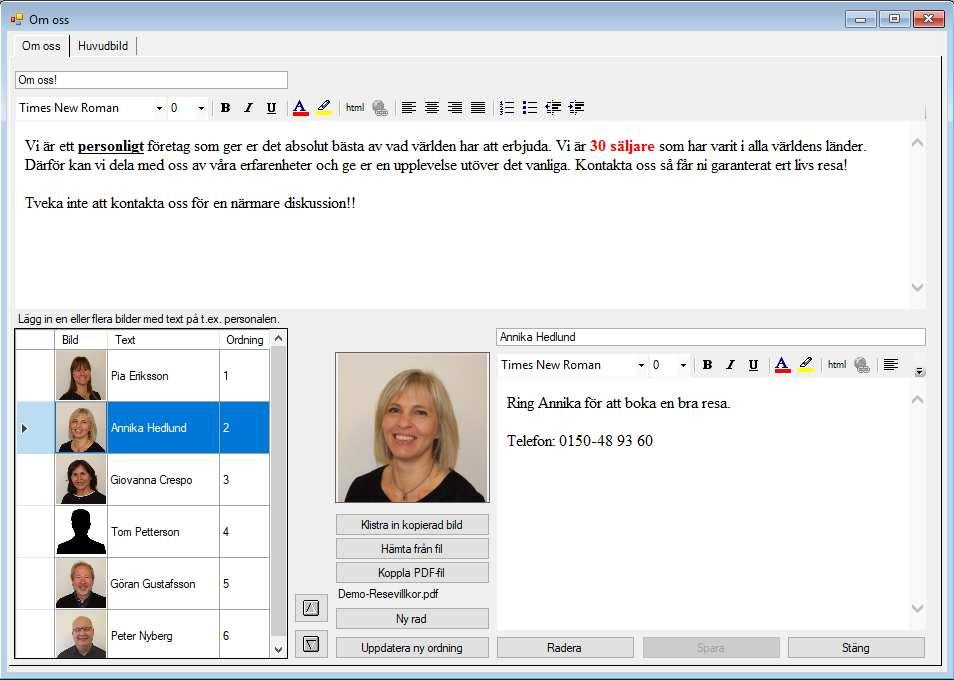954x680 pixels.
Task: Toggle bold in Annika Hedlund editor toolbar
Action: [x=707, y=365]
